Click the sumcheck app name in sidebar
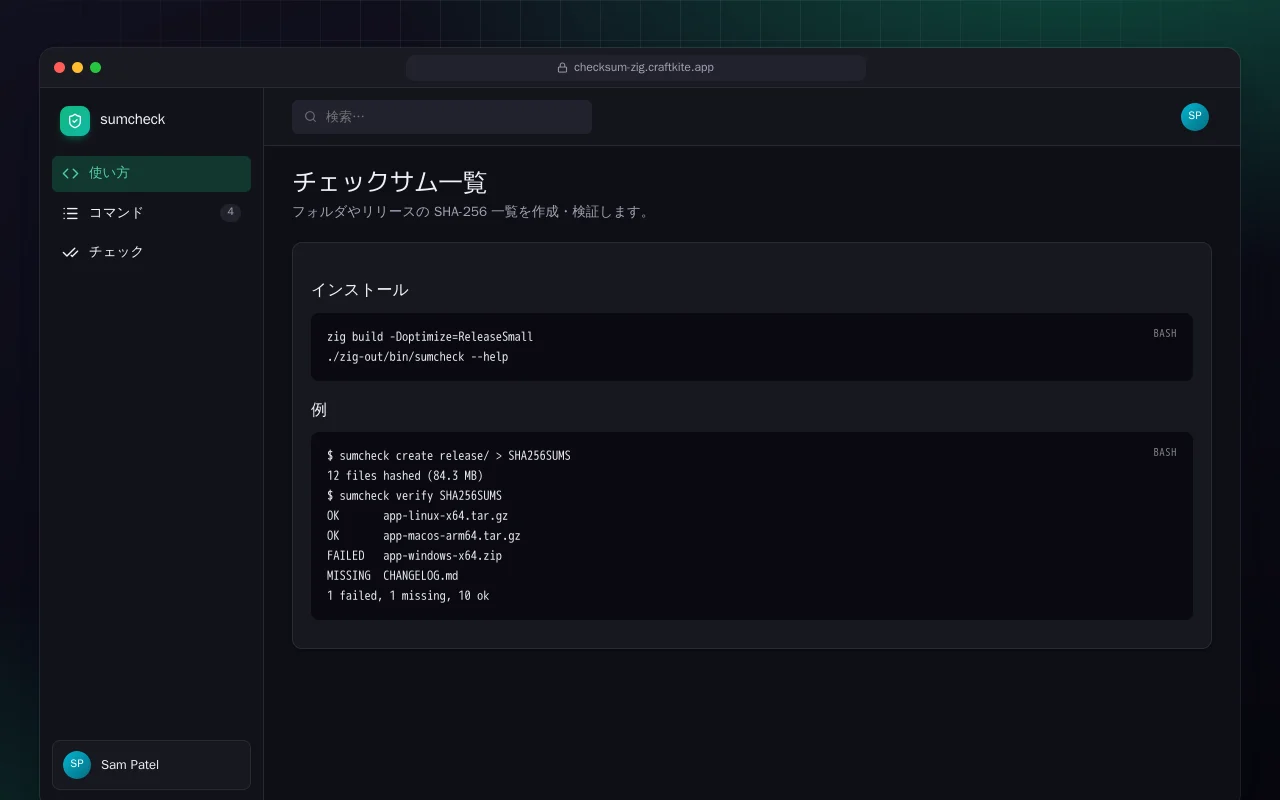 pos(132,120)
